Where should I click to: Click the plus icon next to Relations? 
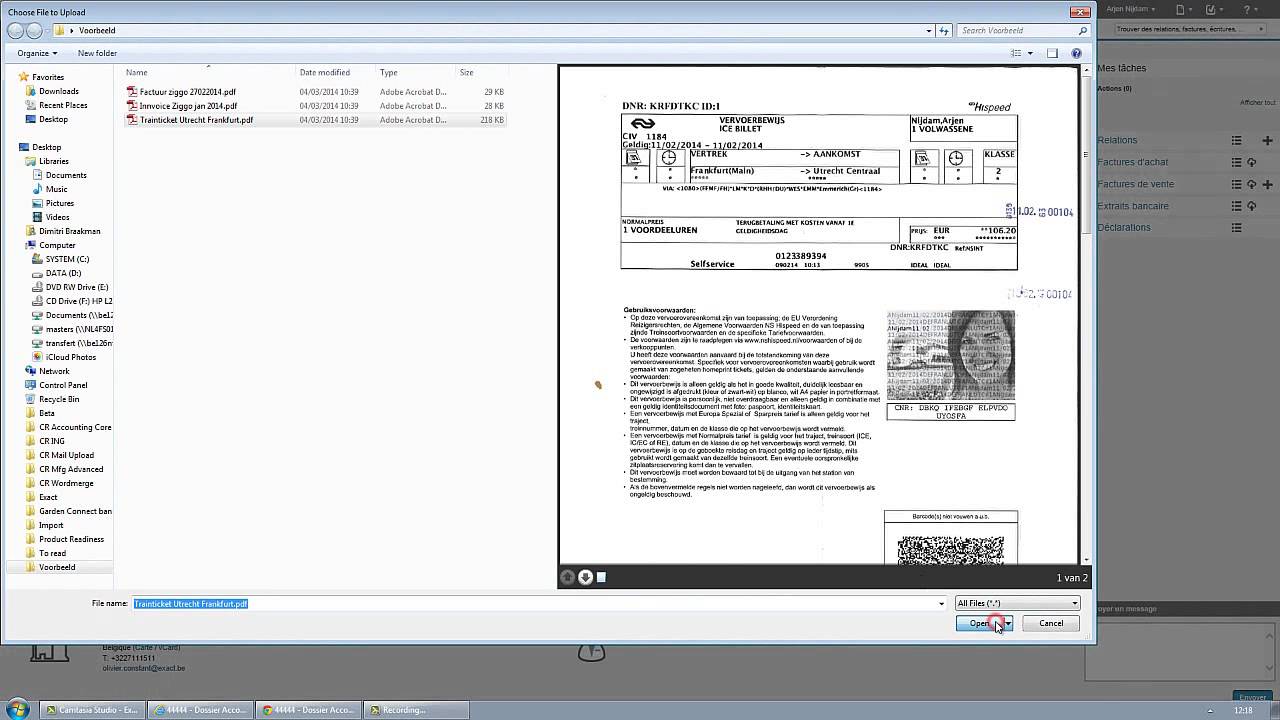pyautogui.click(x=1267, y=140)
